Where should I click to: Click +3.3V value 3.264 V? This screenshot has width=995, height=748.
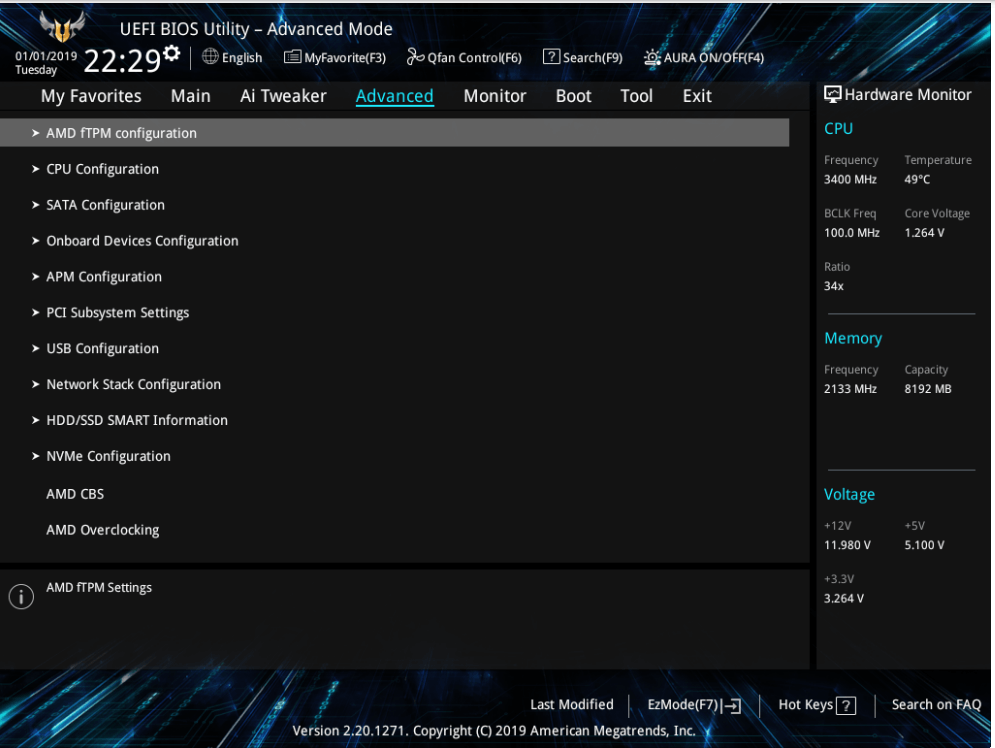(843, 598)
